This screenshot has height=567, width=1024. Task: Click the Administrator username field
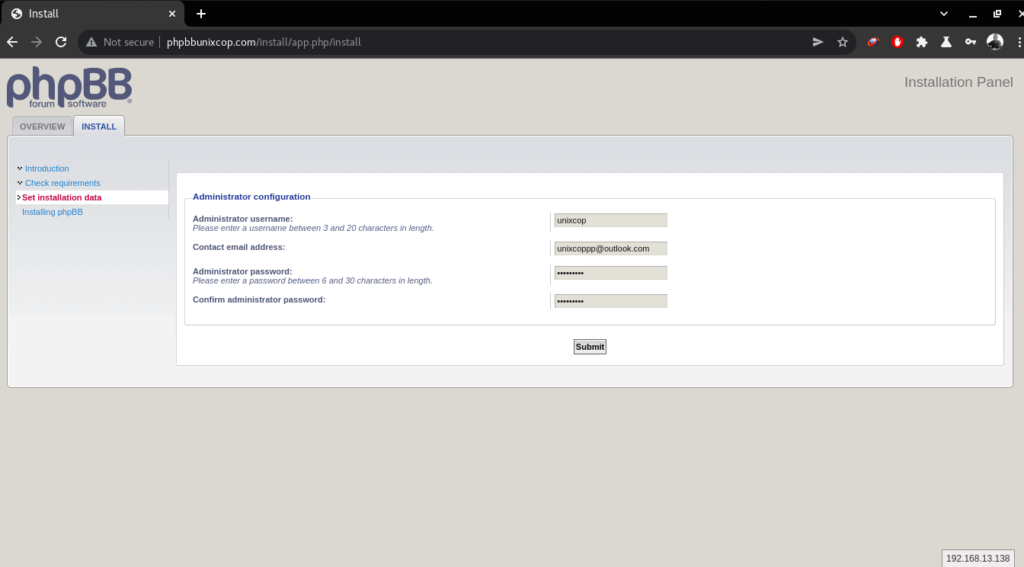[x=611, y=220]
